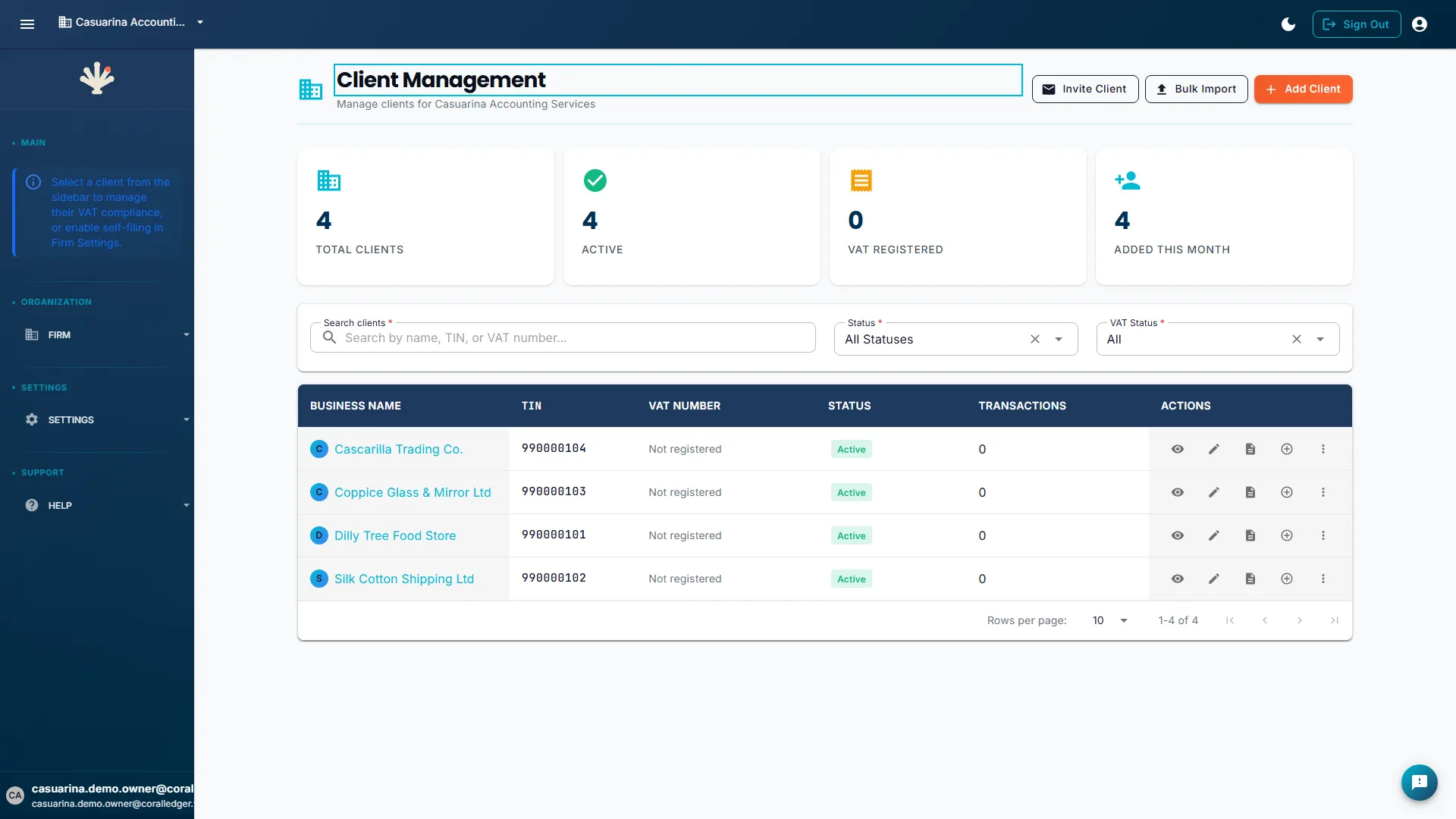The height and width of the screenshot is (819, 1456).
Task: Open casuarina.demo.owner user profile in sidebar
Action: tap(97, 795)
